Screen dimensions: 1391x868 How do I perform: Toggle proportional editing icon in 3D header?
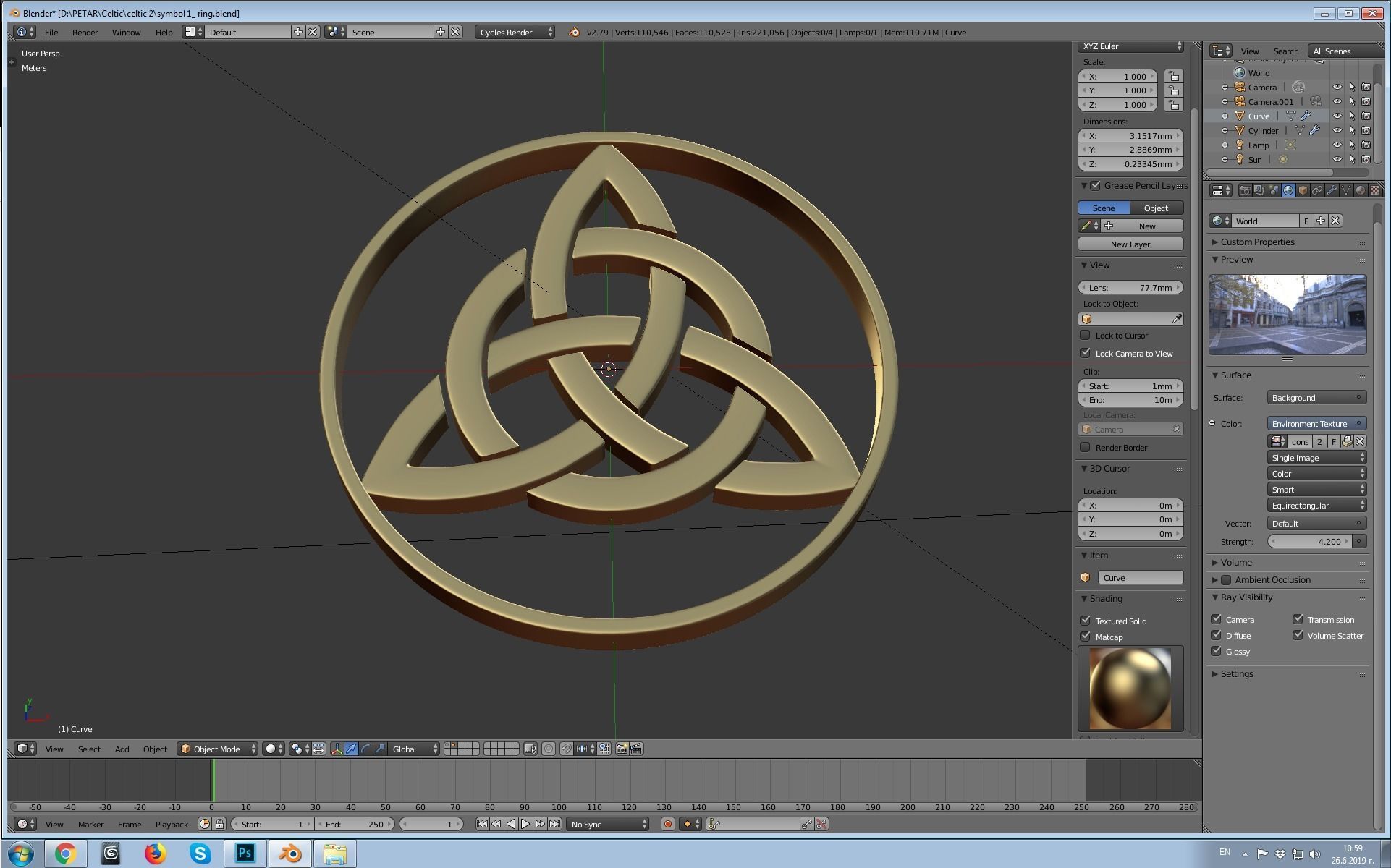(549, 749)
